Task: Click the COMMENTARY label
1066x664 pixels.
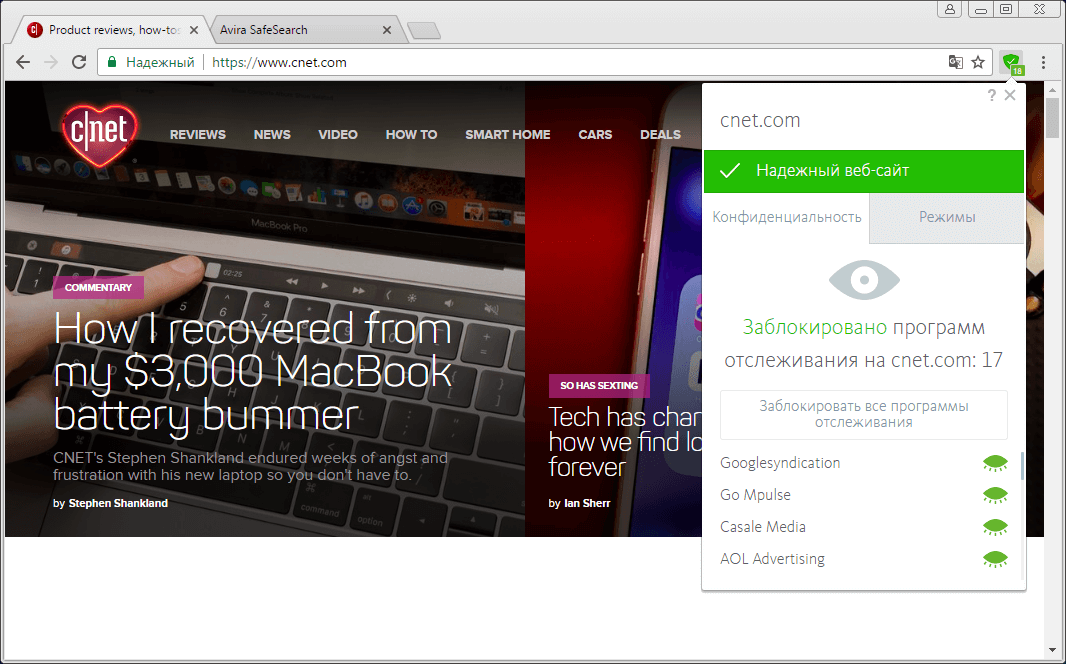Action: coord(99,287)
